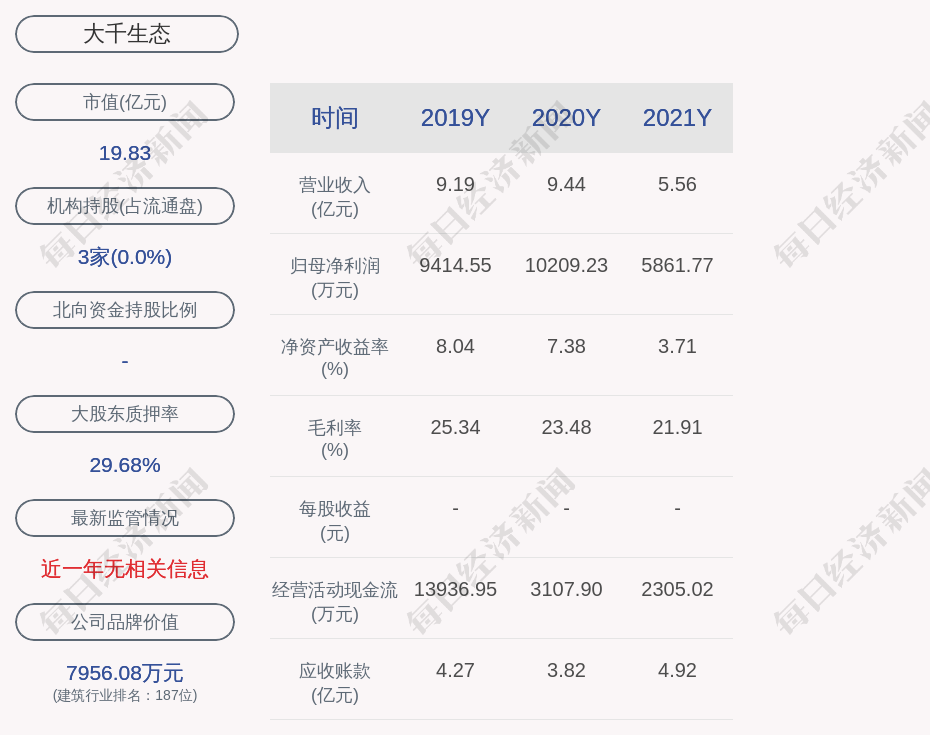Click the 应收账款(亿元) row label

pyautogui.click(x=335, y=683)
